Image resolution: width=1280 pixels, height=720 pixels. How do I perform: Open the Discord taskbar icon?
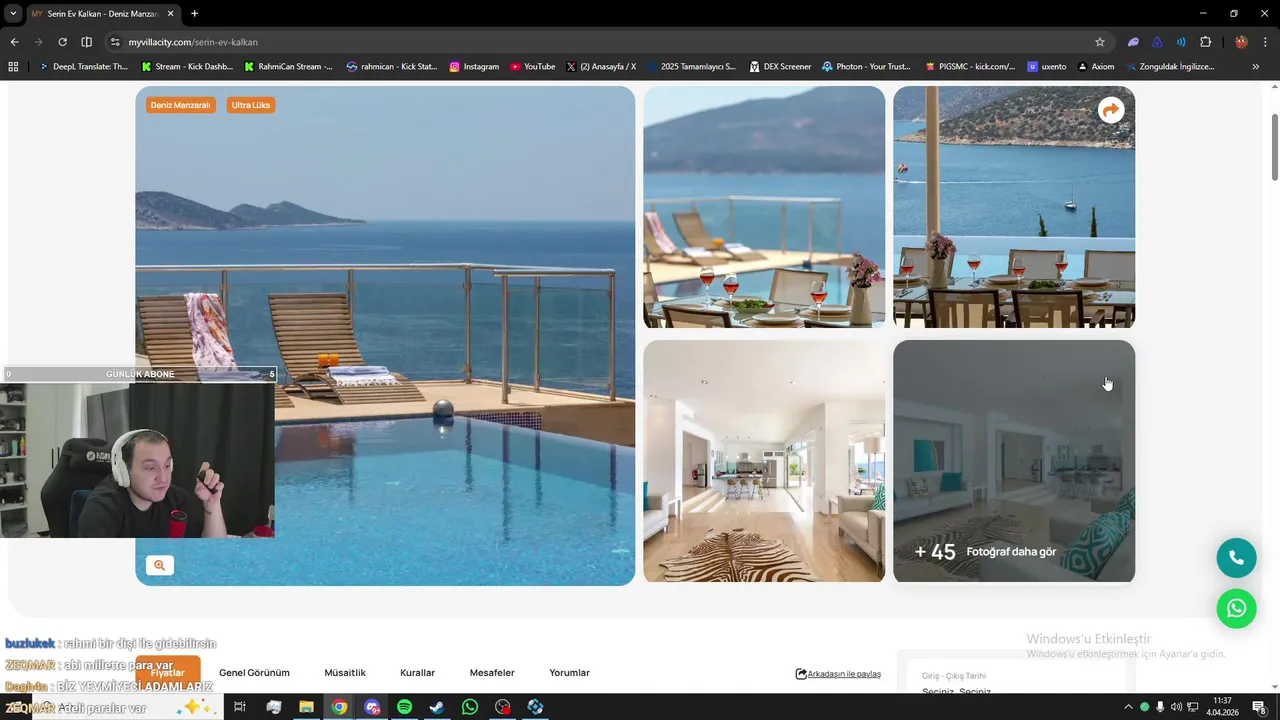[372, 707]
